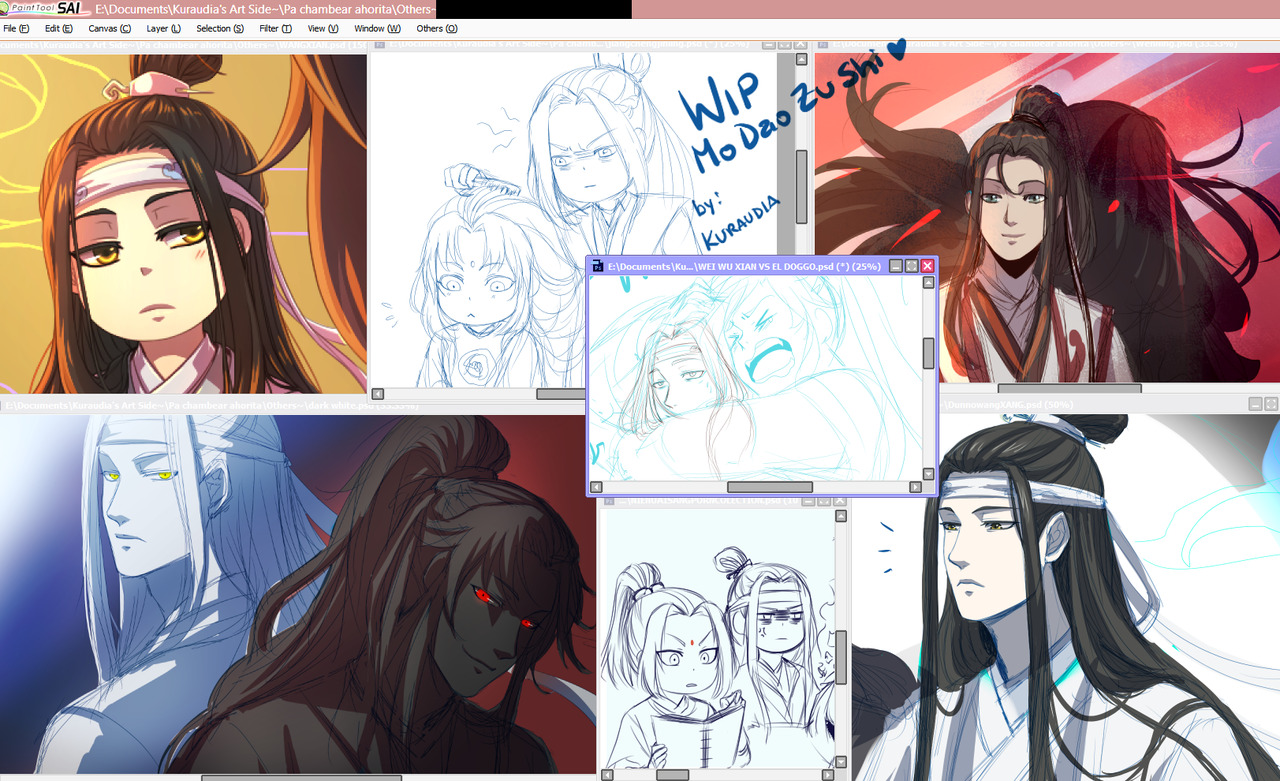Screen dimensions: 1280x781
Task: Click up arrow in the blue sketch window scrollbar
Action: tap(802, 59)
